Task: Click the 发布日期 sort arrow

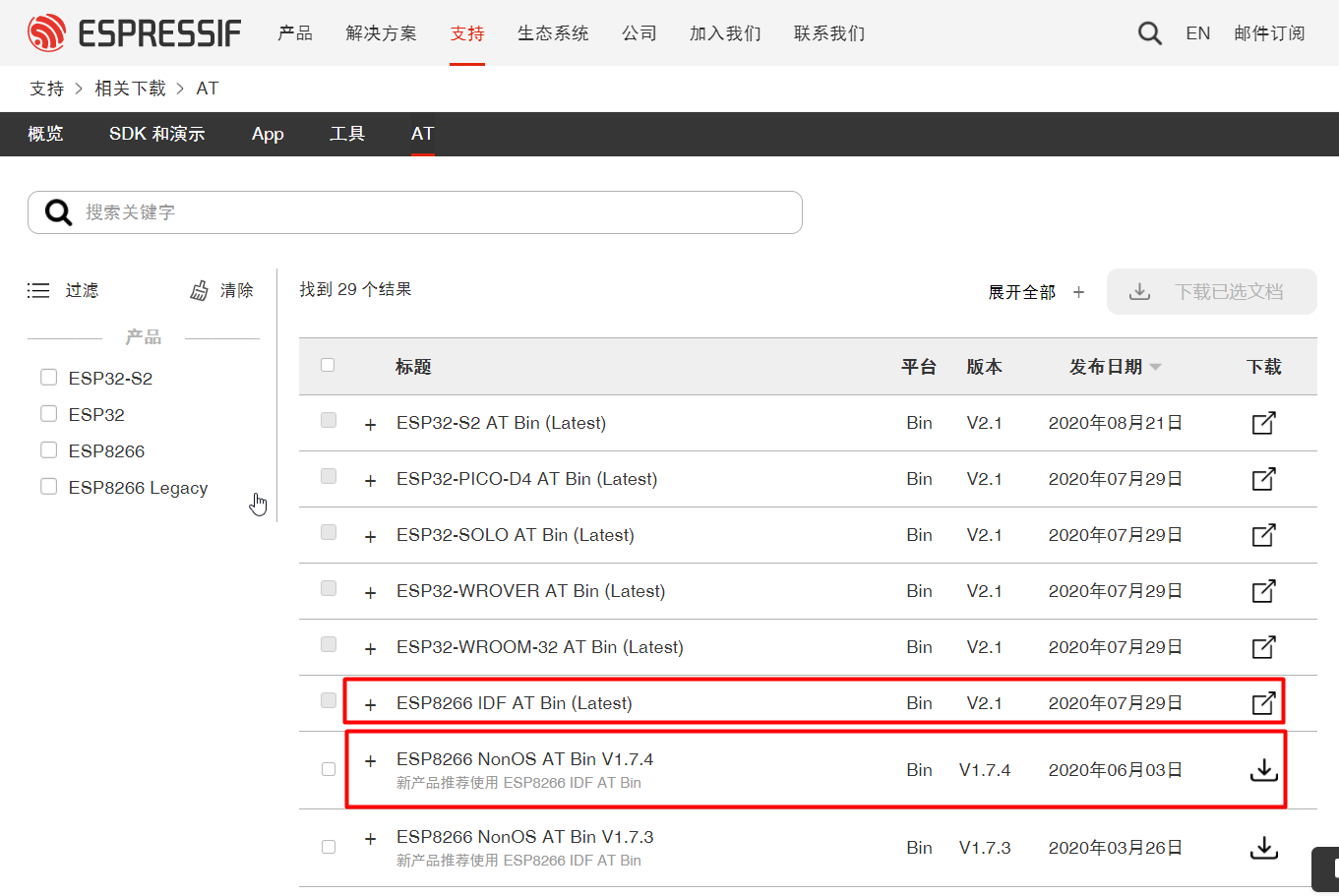Action: 1155,366
